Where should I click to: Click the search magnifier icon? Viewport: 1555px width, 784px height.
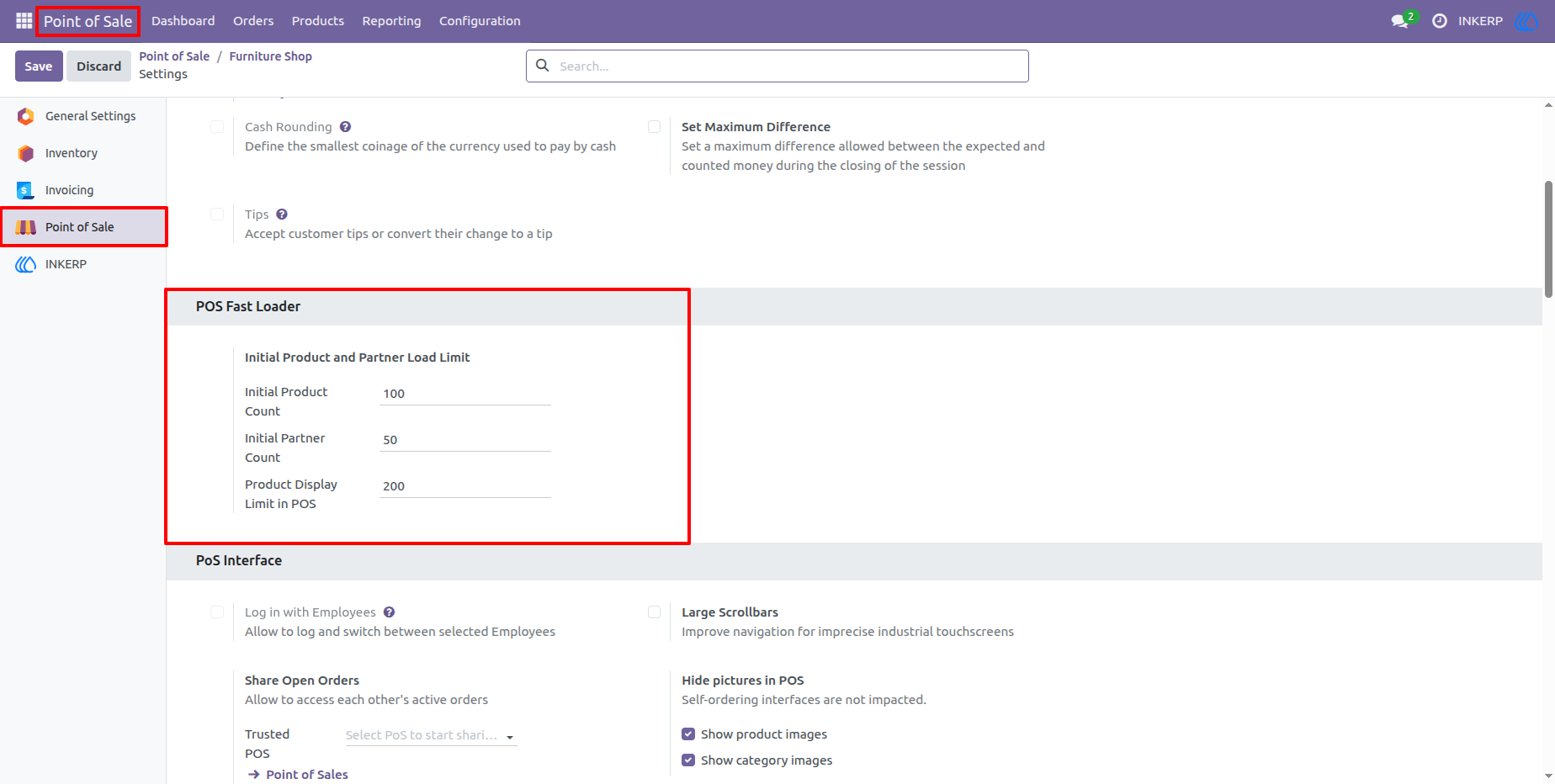(x=543, y=66)
